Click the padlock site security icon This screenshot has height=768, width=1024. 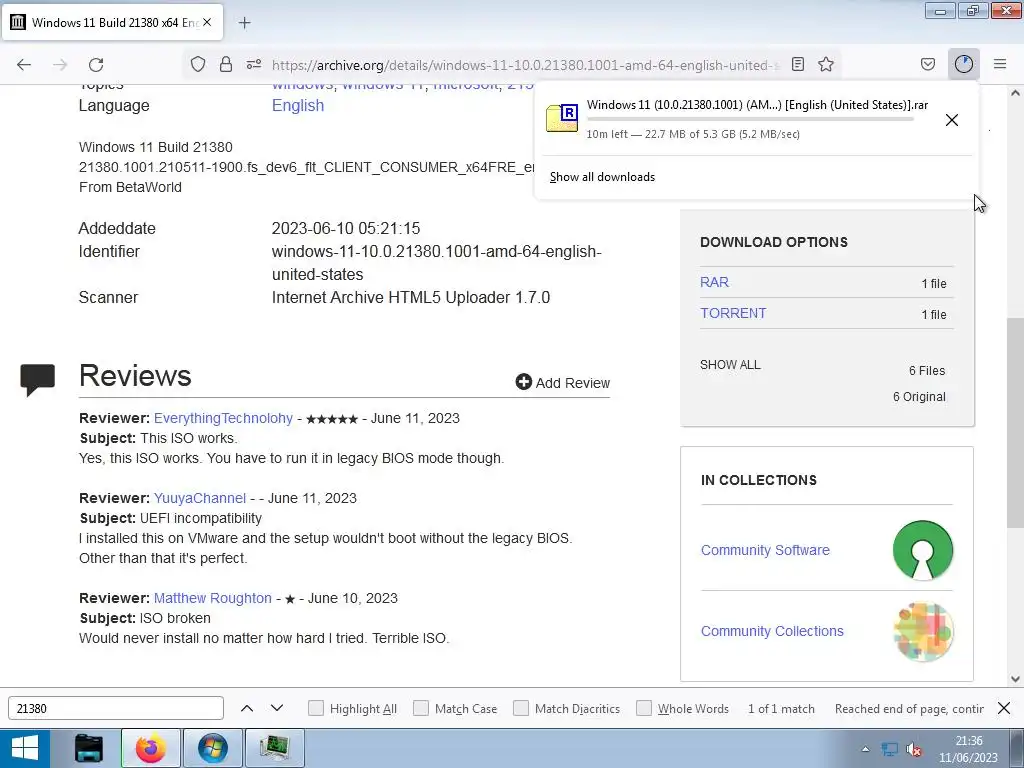[x=226, y=64]
